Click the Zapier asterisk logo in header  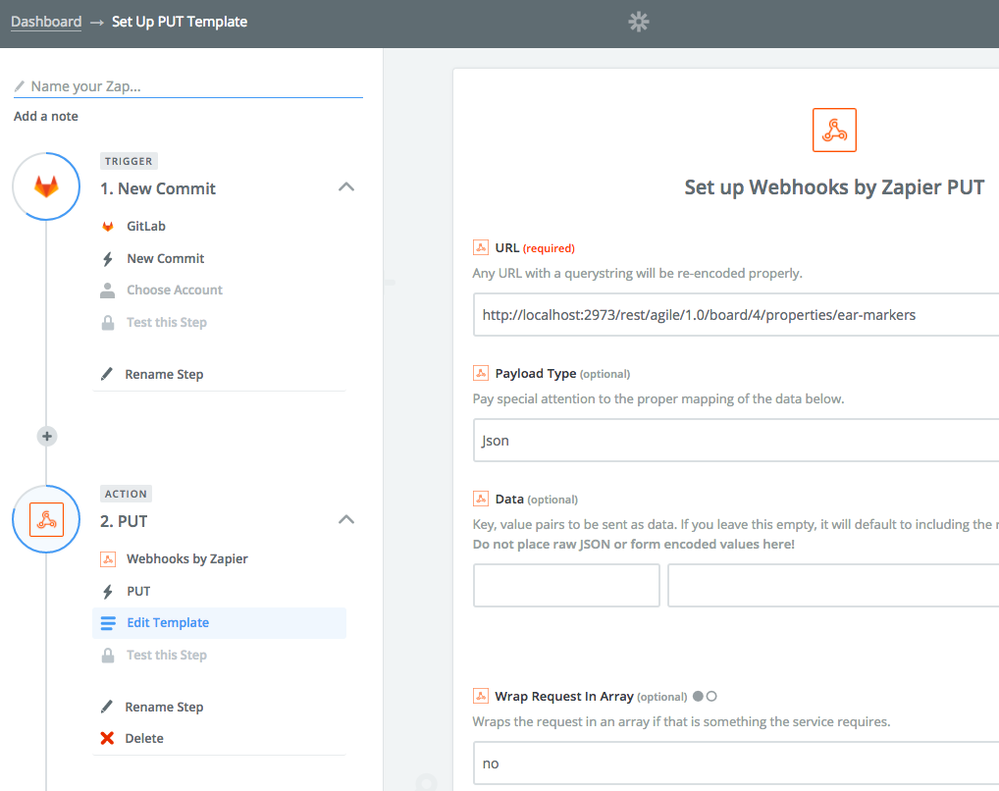point(638,22)
